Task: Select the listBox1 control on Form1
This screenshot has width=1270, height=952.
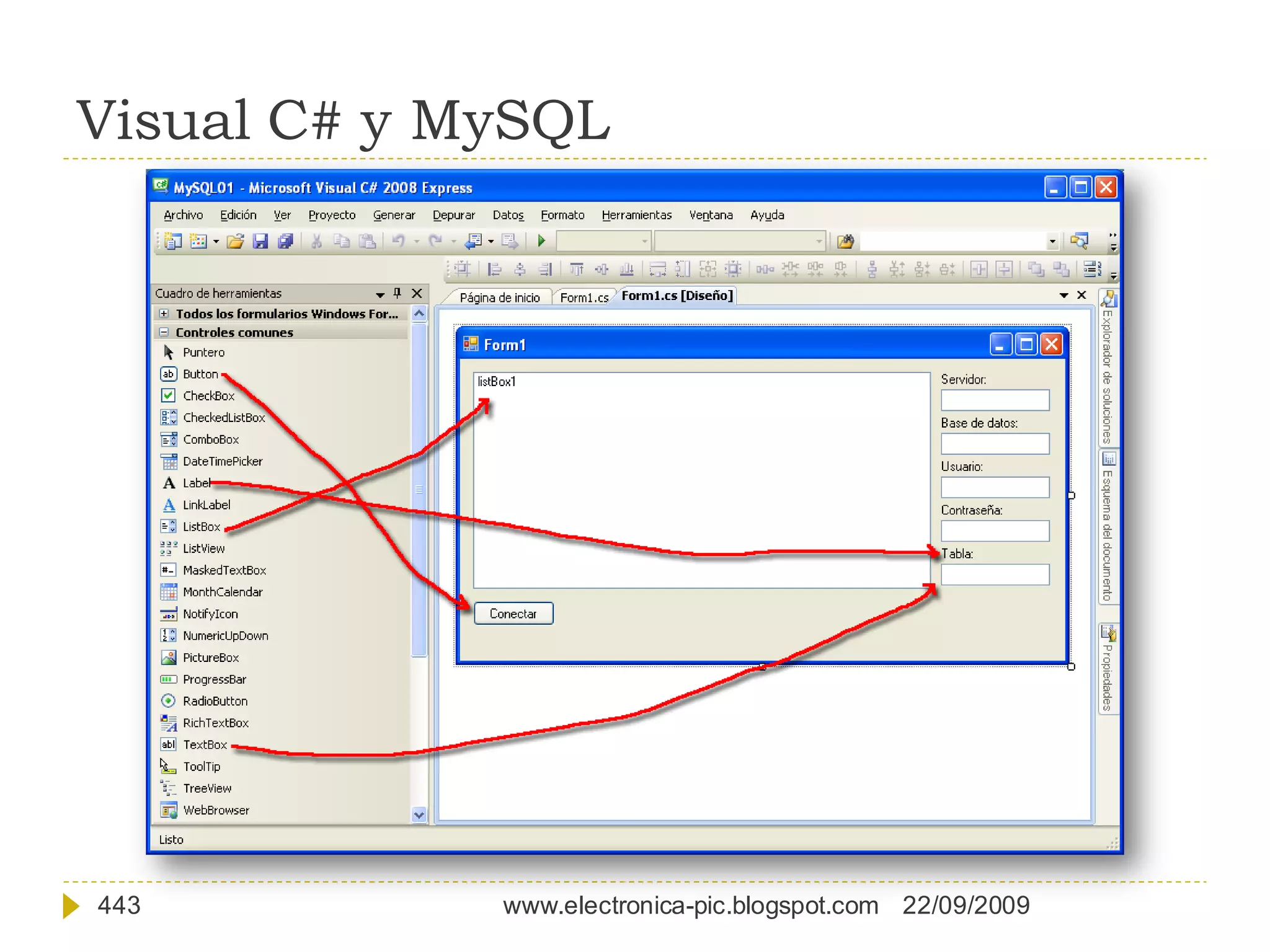Action: (702, 480)
